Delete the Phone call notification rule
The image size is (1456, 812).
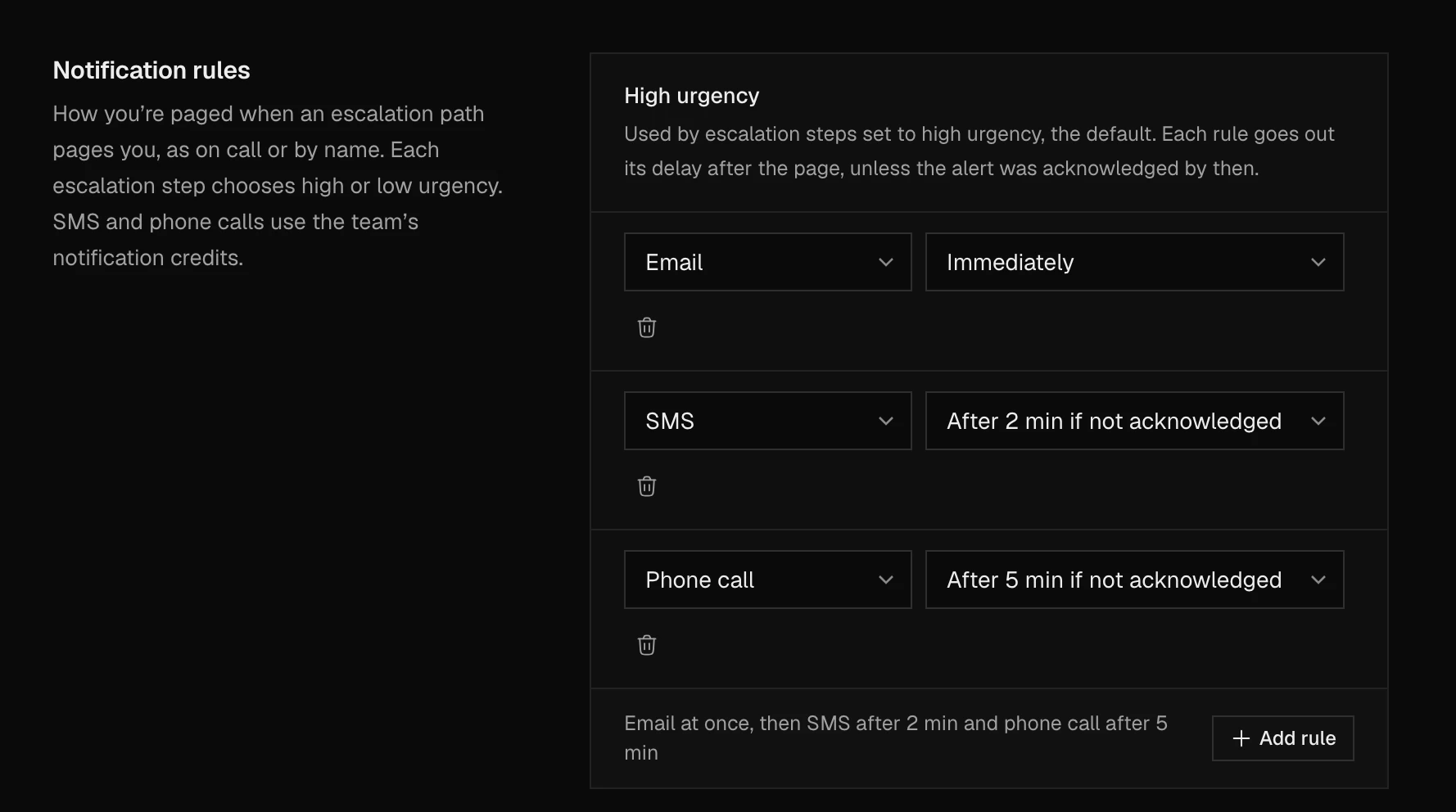pos(647,645)
